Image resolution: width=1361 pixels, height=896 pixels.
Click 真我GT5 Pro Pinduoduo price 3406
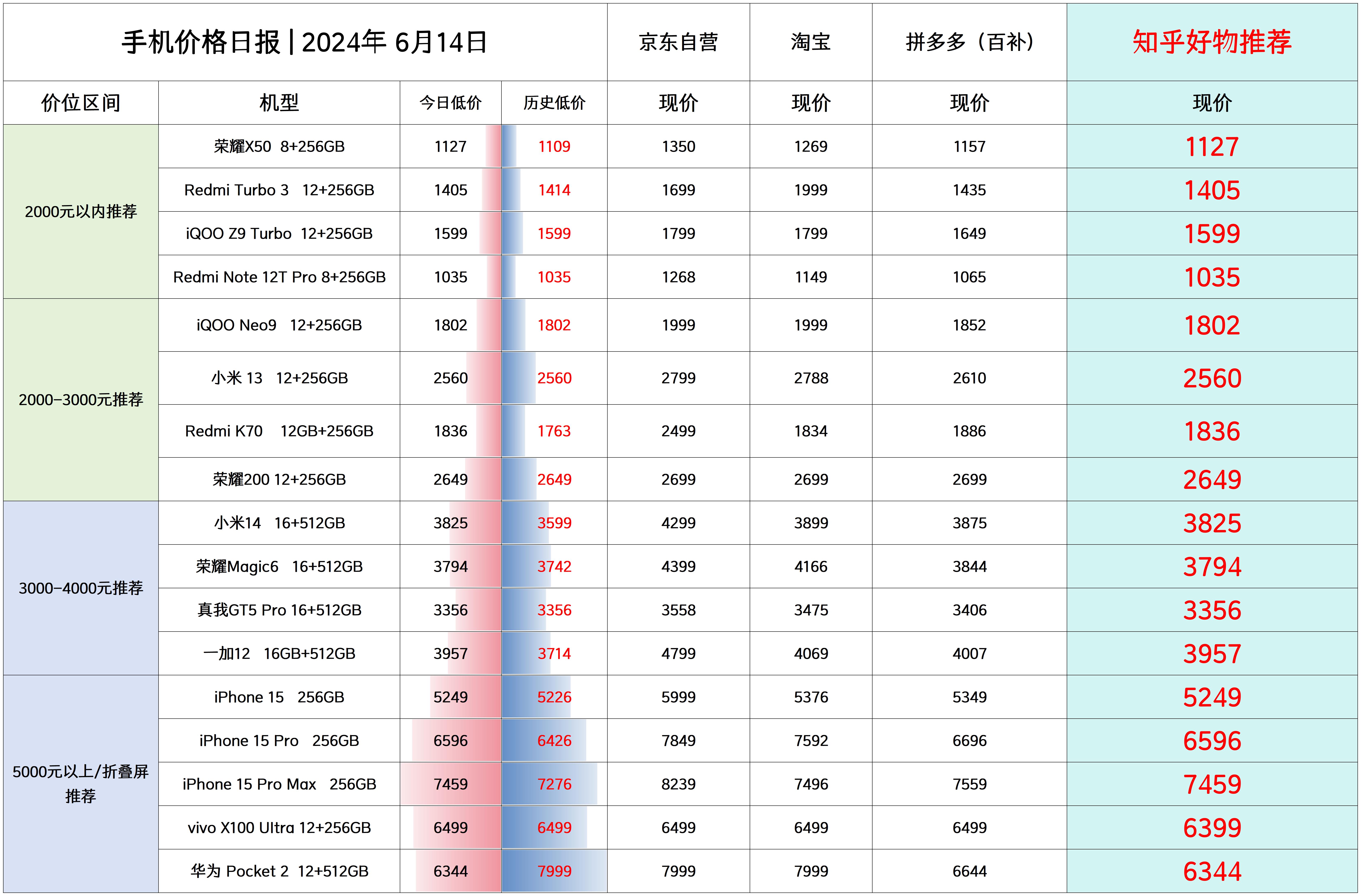point(969,610)
